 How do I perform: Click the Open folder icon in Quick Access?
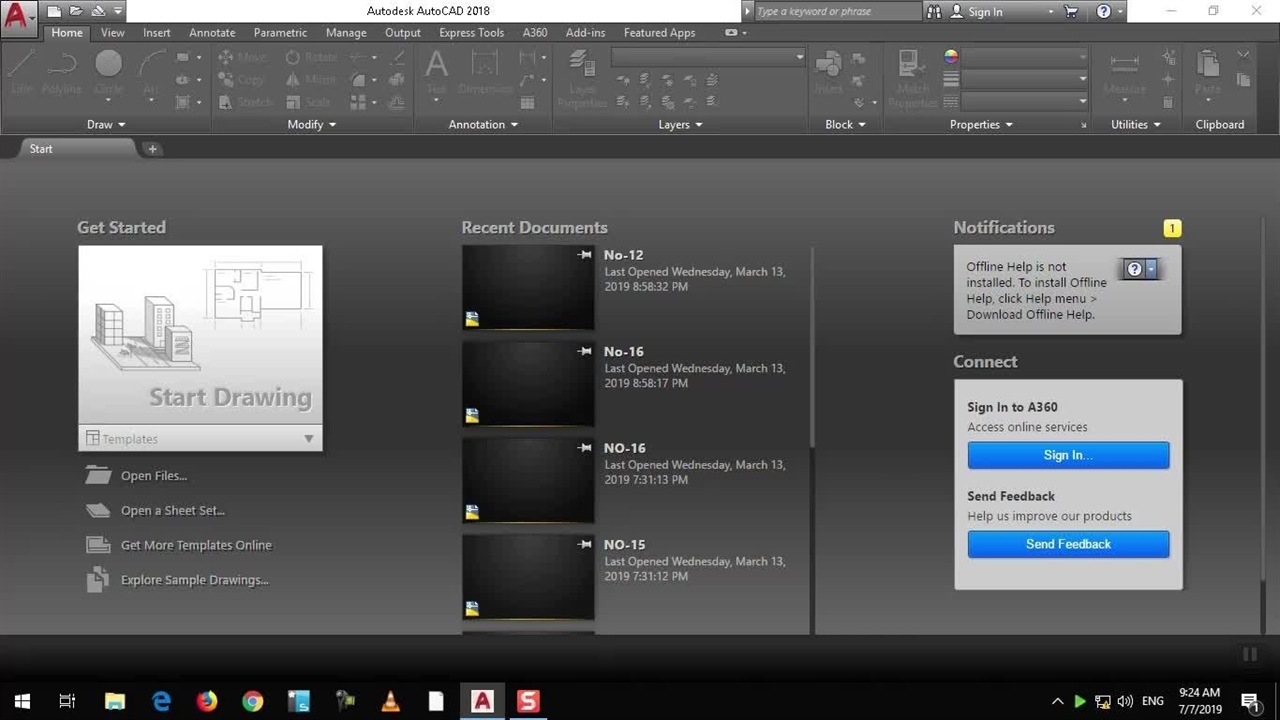pos(76,12)
